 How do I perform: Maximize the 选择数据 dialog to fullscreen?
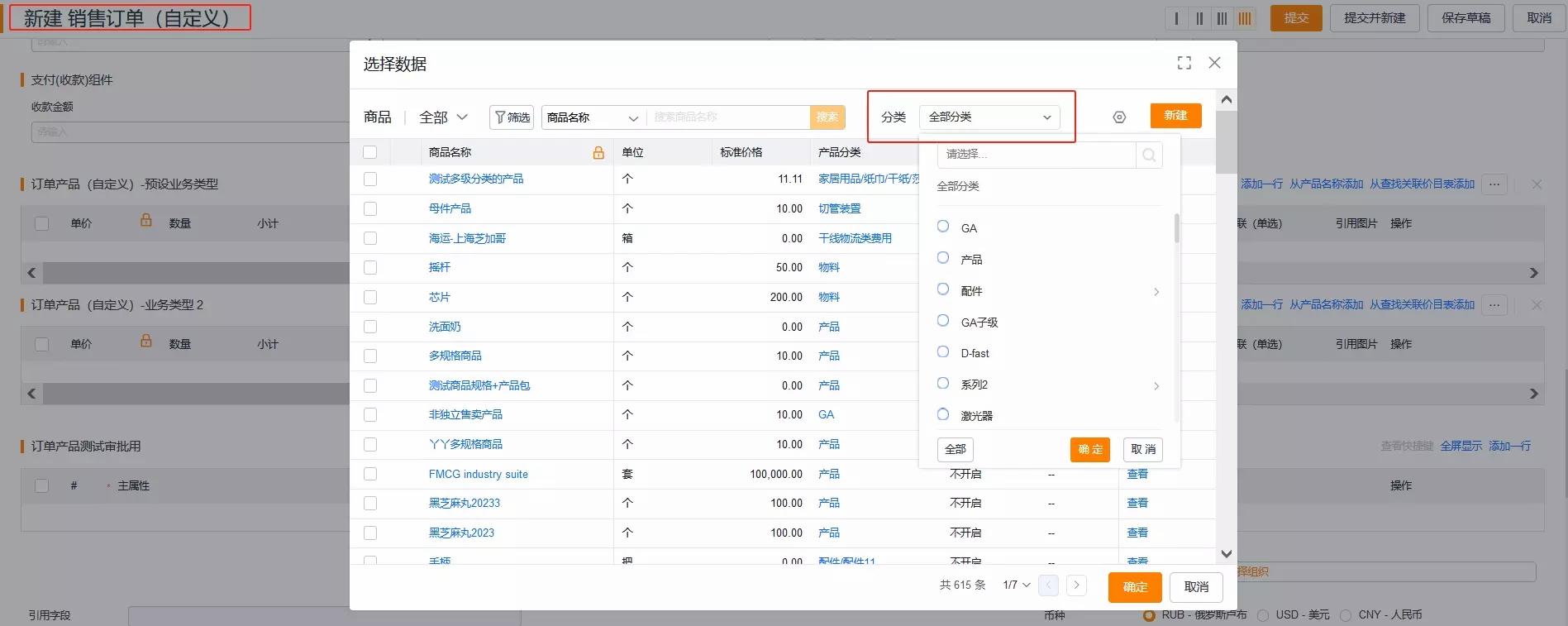tap(1184, 63)
